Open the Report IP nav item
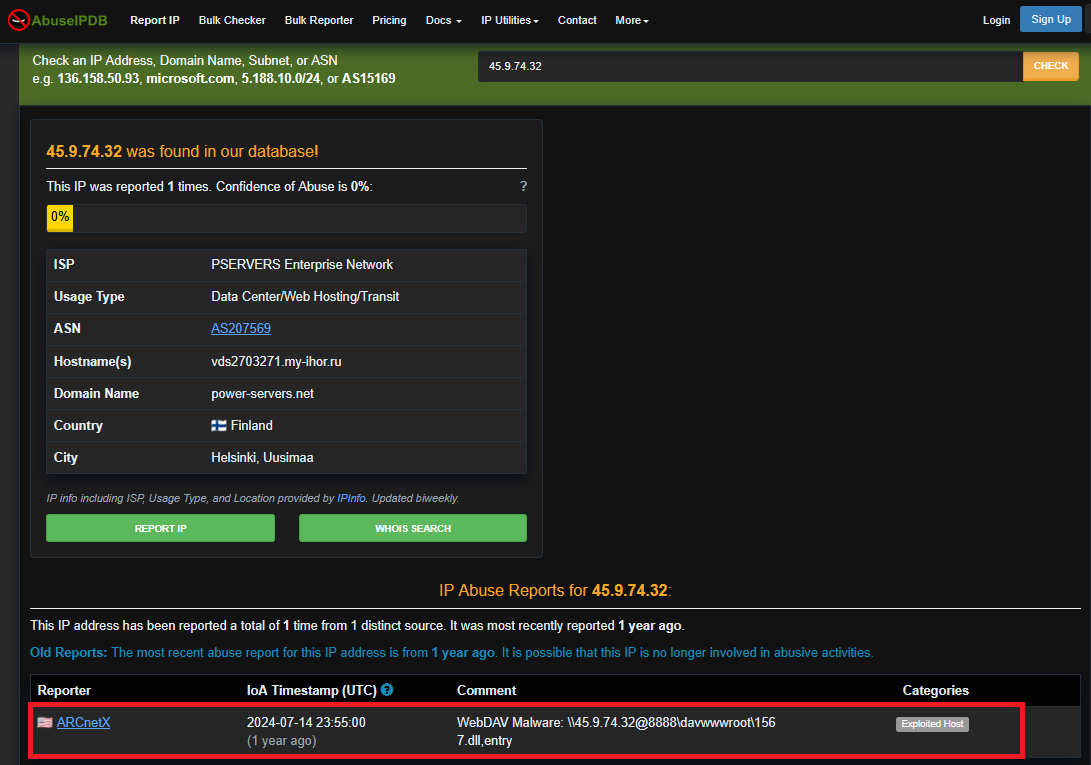 click(154, 20)
